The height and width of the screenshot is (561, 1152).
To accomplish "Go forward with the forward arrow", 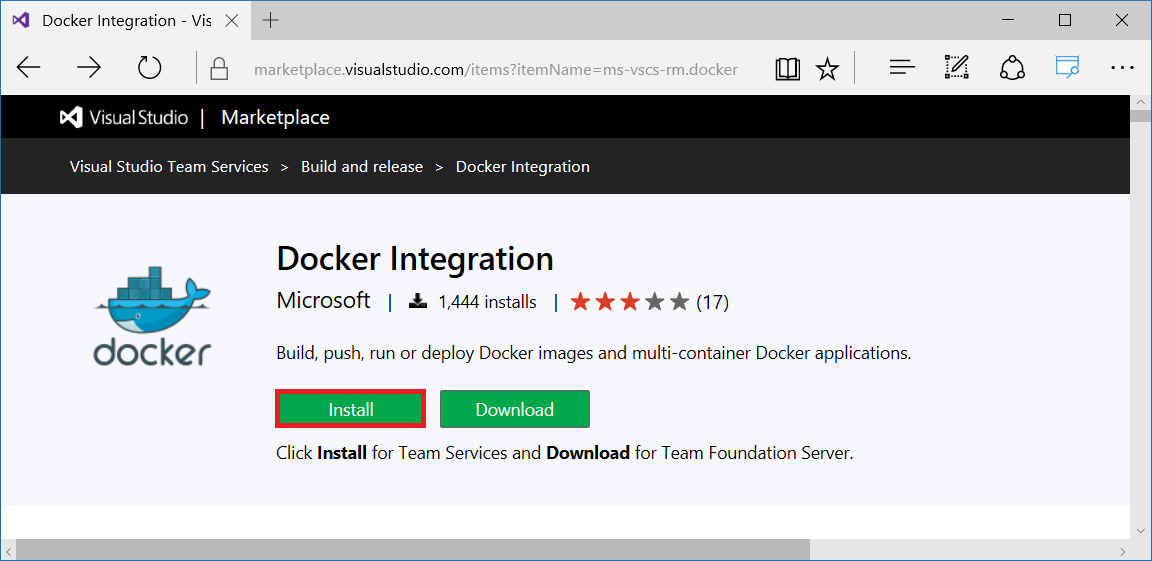I will click(89, 68).
